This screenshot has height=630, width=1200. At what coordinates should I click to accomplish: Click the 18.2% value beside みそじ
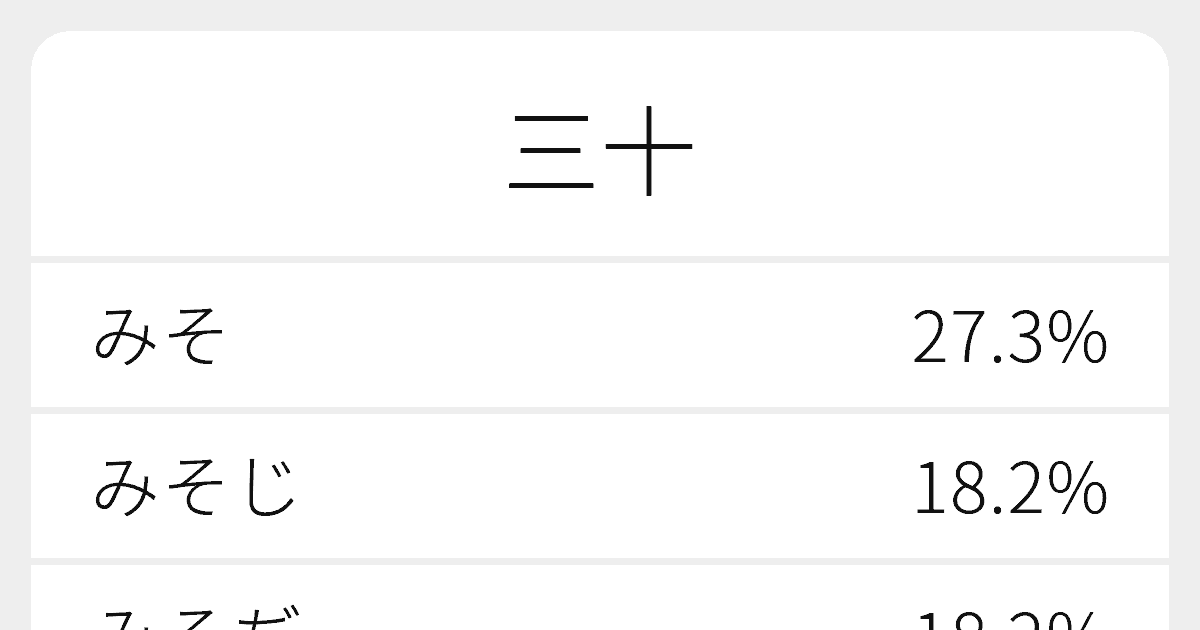[1009, 489]
